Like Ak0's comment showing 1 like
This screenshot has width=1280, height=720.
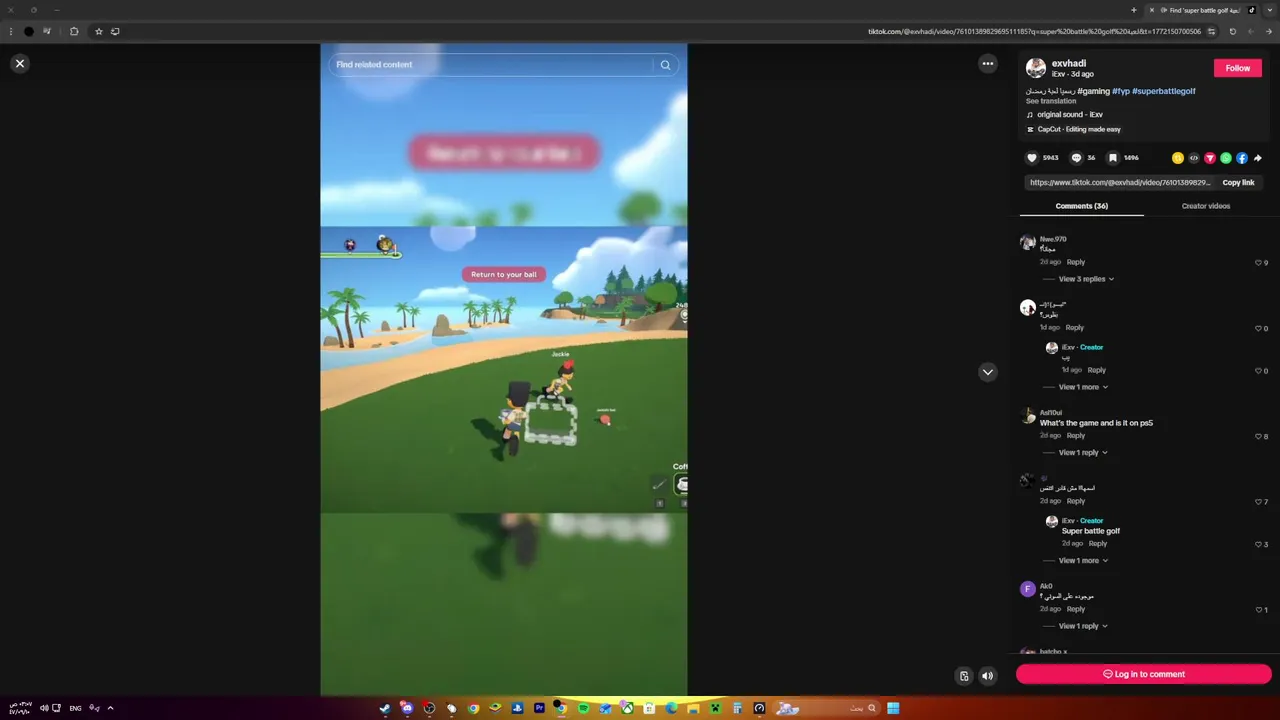1259,610
